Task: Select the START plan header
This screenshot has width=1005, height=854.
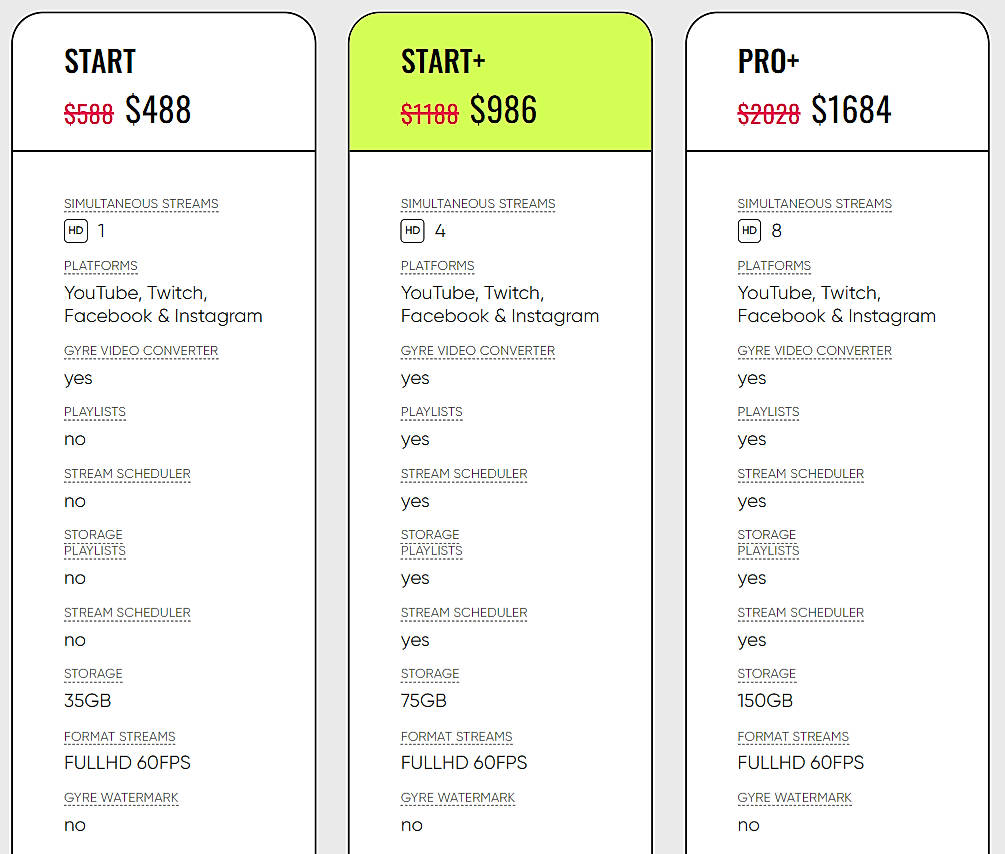Action: tap(99, 61)
